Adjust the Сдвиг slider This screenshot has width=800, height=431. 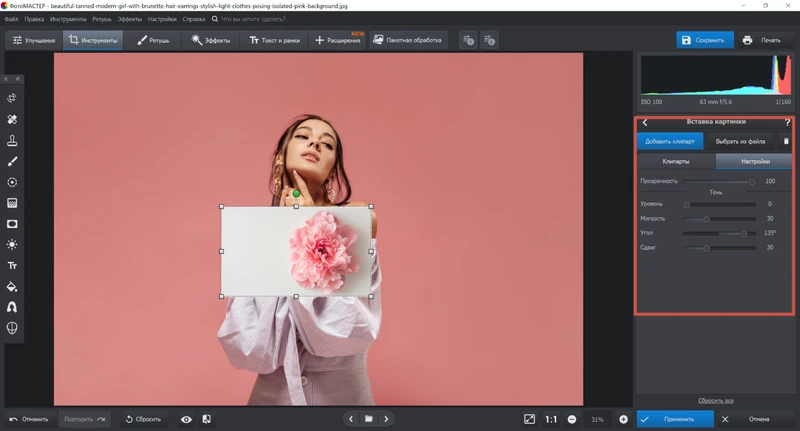[719, 248]
